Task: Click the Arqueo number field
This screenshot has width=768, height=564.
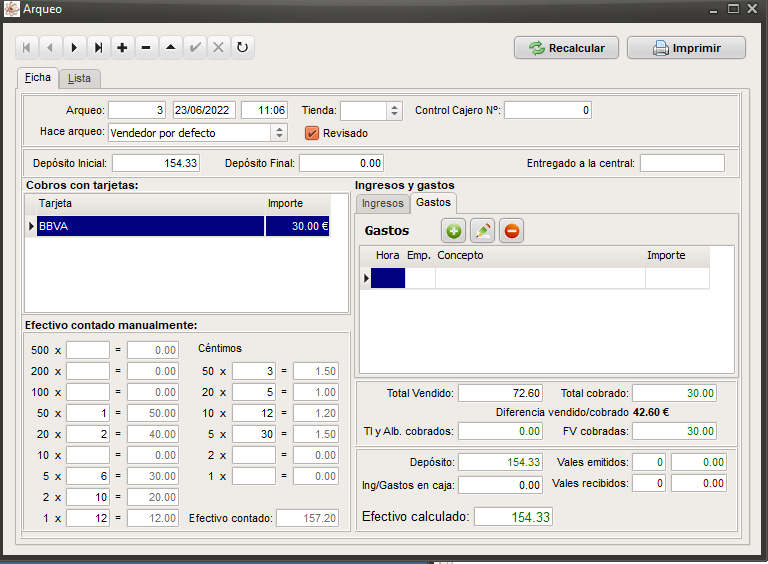Action: [137, 110]
